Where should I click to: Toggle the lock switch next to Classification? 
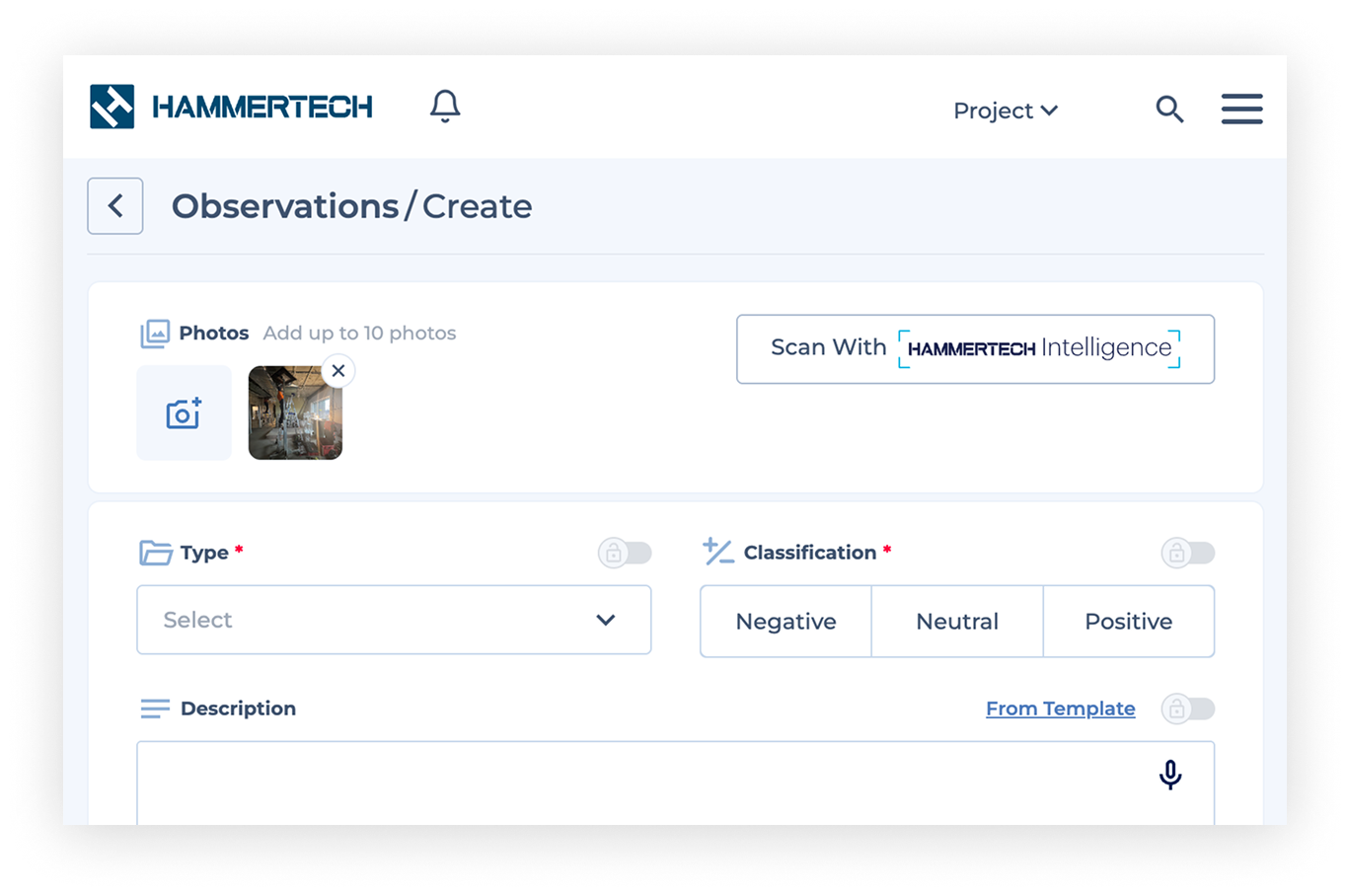pyautogui.click(x=1187, y=553)
